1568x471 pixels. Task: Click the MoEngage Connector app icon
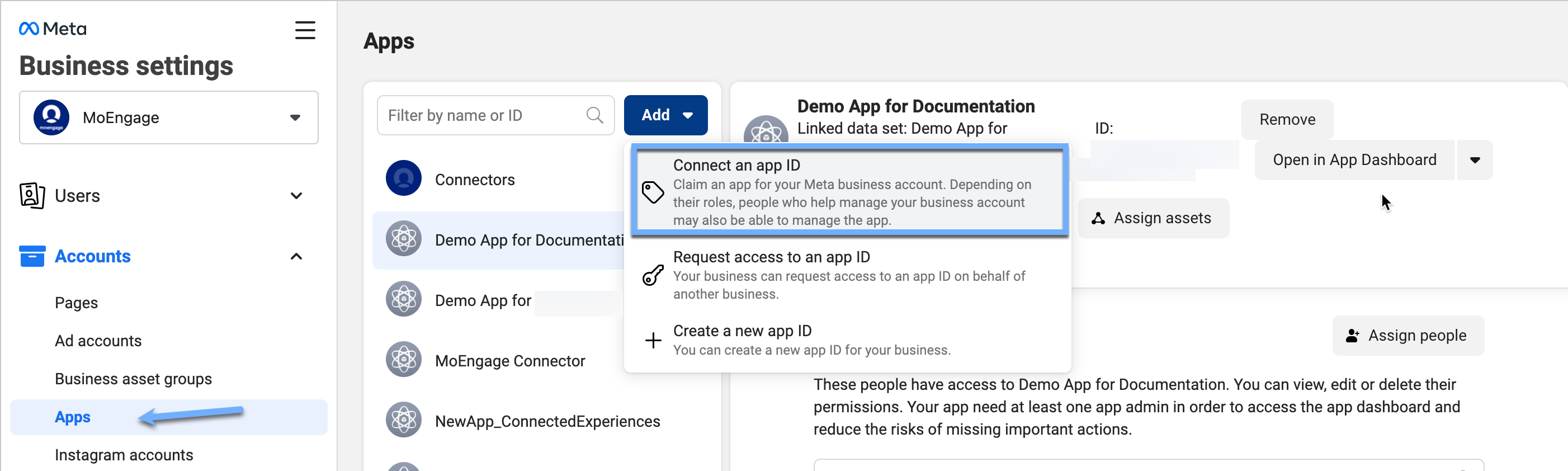click(403, 360)
